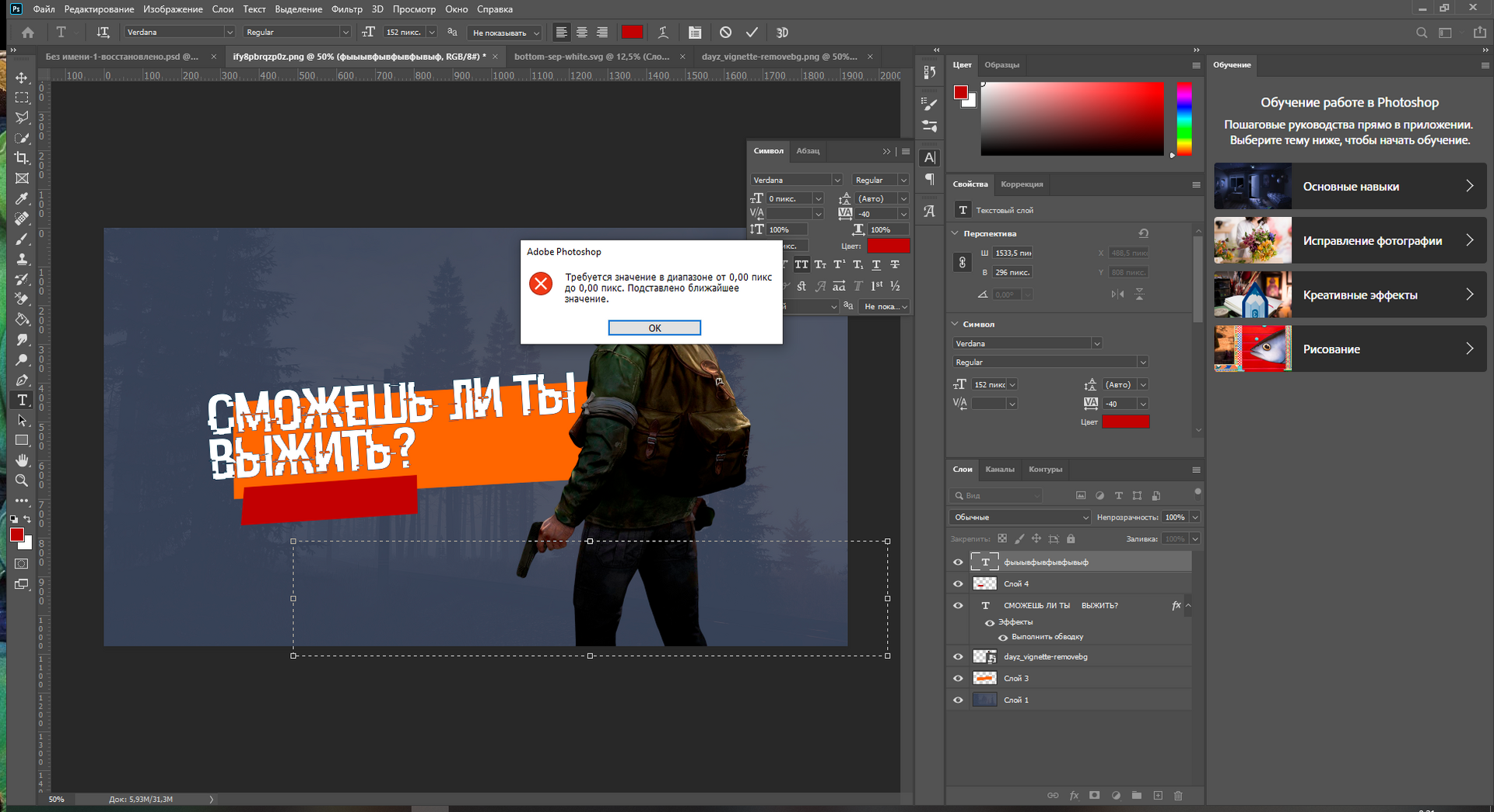
Task: Select the Rectangular Marquee tool
Action: (22, 98)
